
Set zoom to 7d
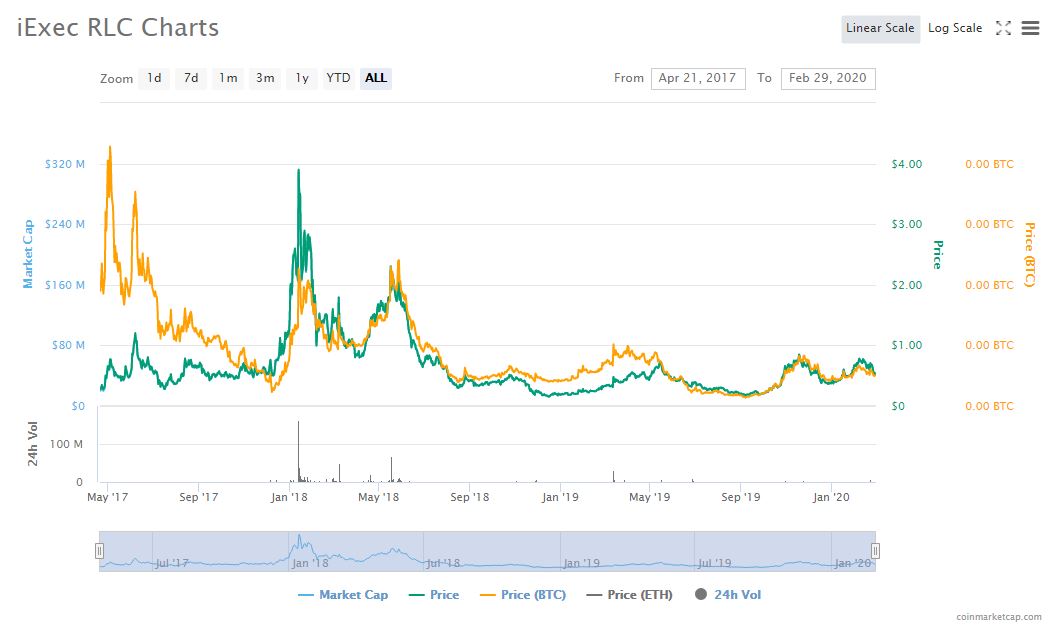(191, 78)
